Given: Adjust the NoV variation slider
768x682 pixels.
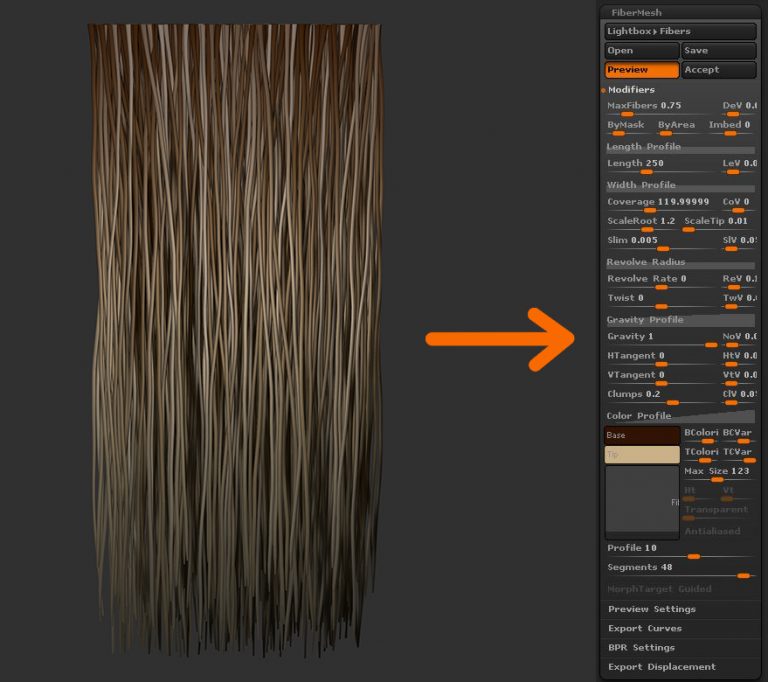Looking at the screenshot, I should click(739, 340).
